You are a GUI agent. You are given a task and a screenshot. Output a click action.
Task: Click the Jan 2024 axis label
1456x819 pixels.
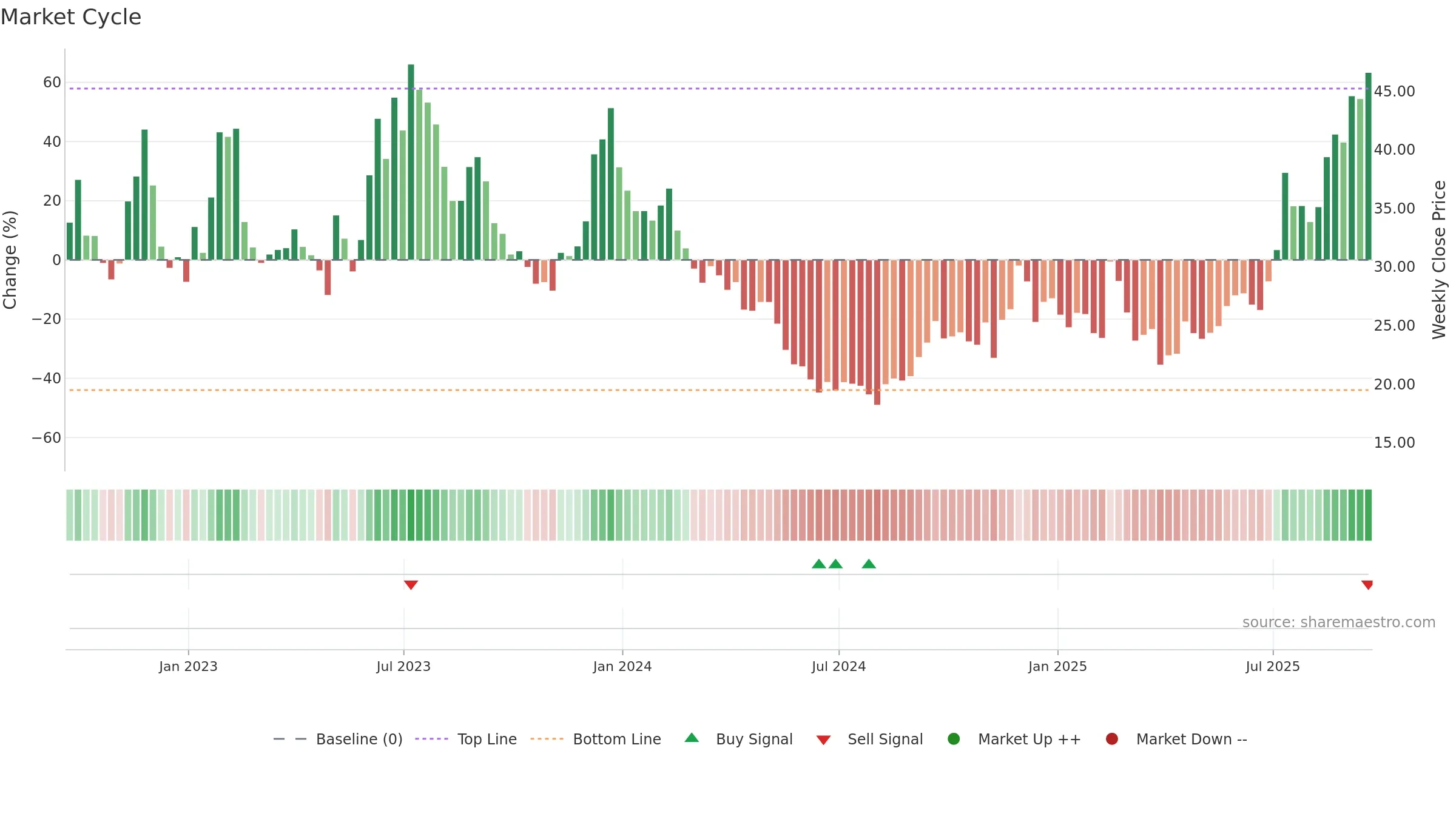click(622, 666)
